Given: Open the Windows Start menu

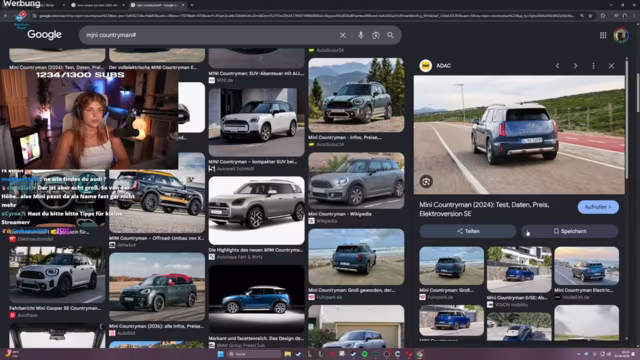Looking at the screenshot, I should [220, 354].
